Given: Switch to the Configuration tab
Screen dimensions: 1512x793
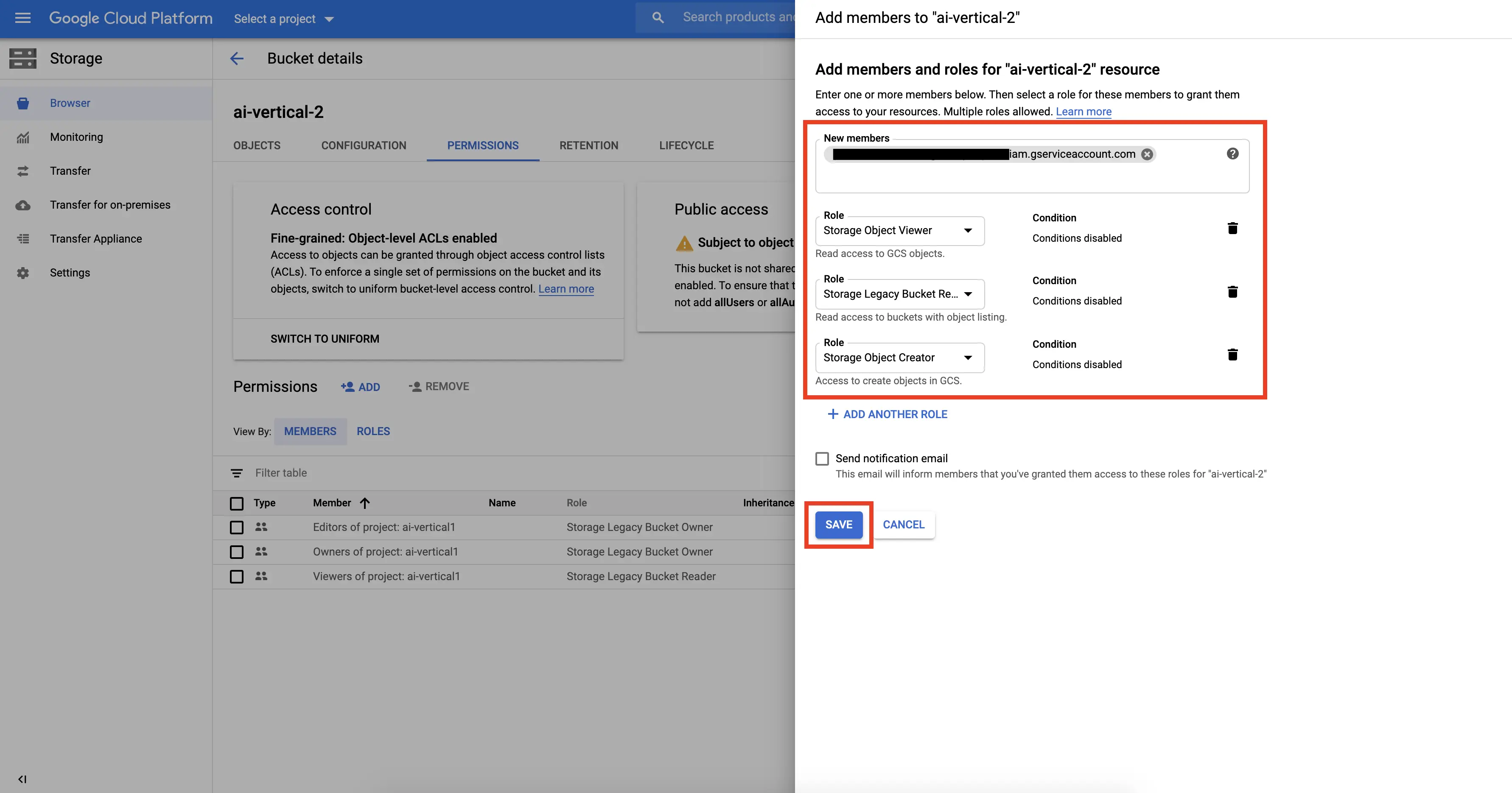Looking at the screenshot, I should 363,145.
